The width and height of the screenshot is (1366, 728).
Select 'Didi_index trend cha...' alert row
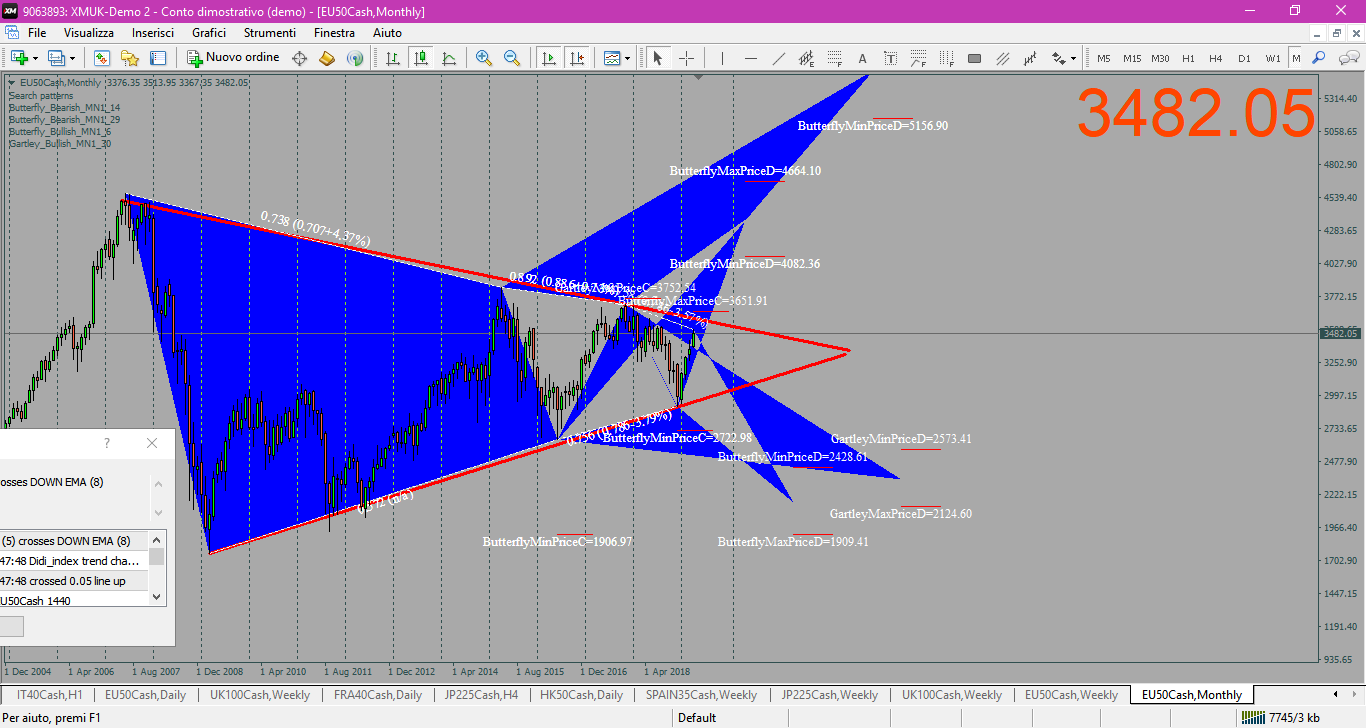[x=74, y=561]
